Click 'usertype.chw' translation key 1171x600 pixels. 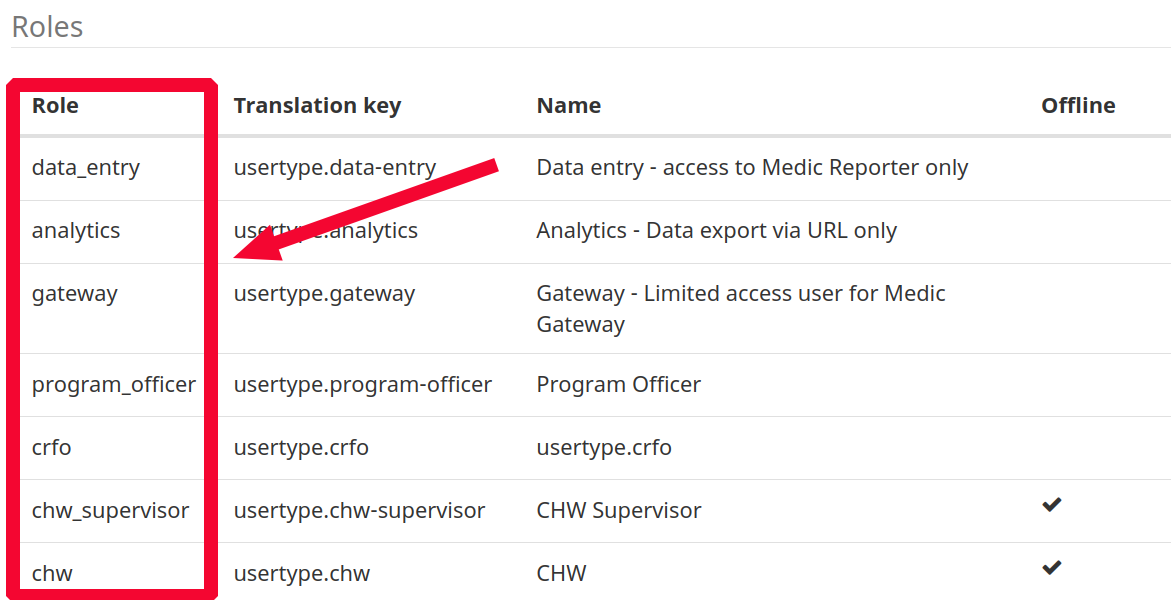click(x=302, y=574)
